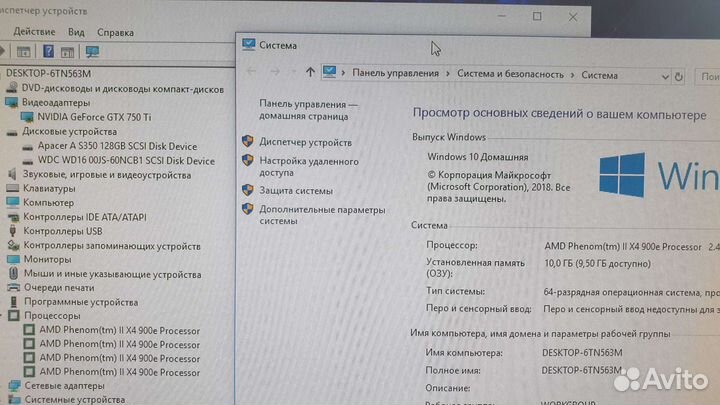Image resolution: width=720 pixels, height=405 pixels.
Task: Click the Сетевые адаптеры icon
Action: point(15,386)
